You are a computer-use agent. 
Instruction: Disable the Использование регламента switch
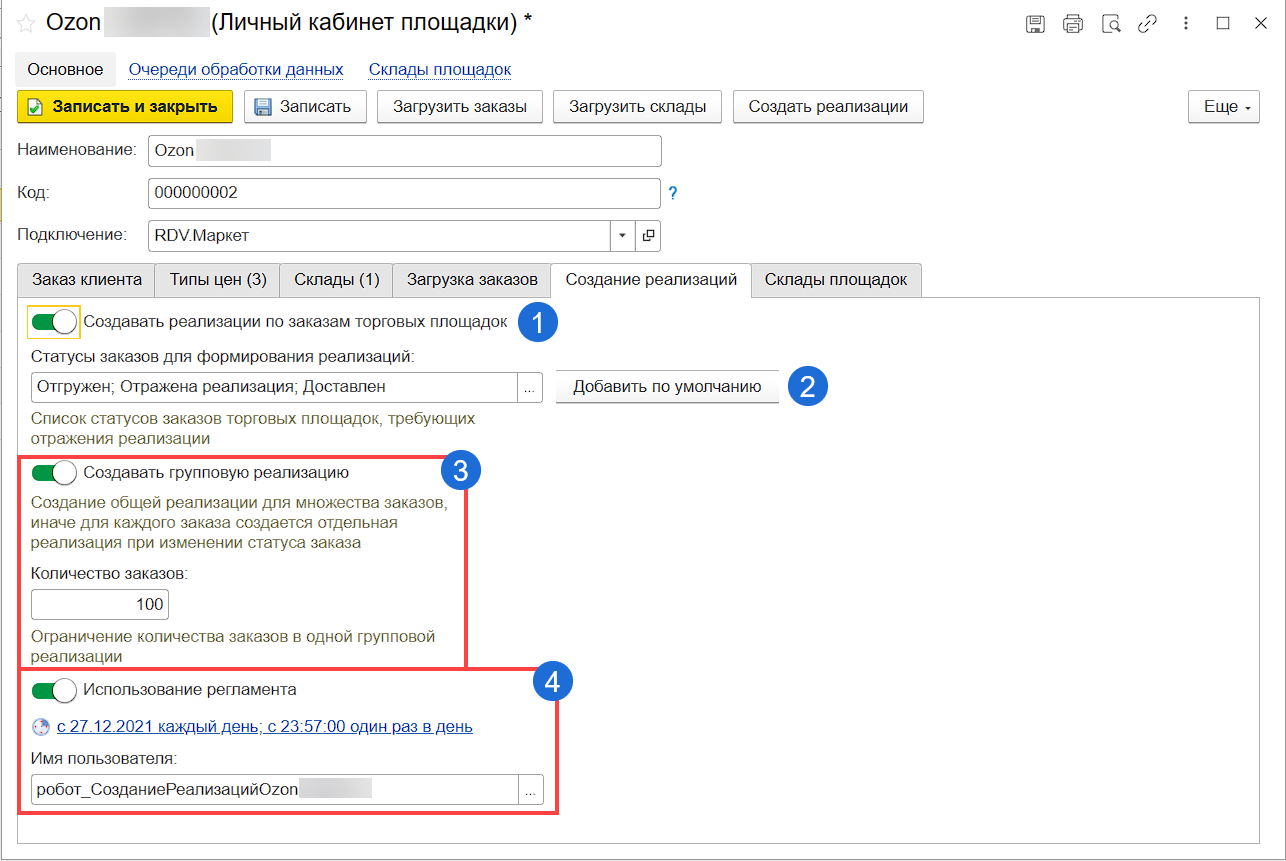coord(55,690)
